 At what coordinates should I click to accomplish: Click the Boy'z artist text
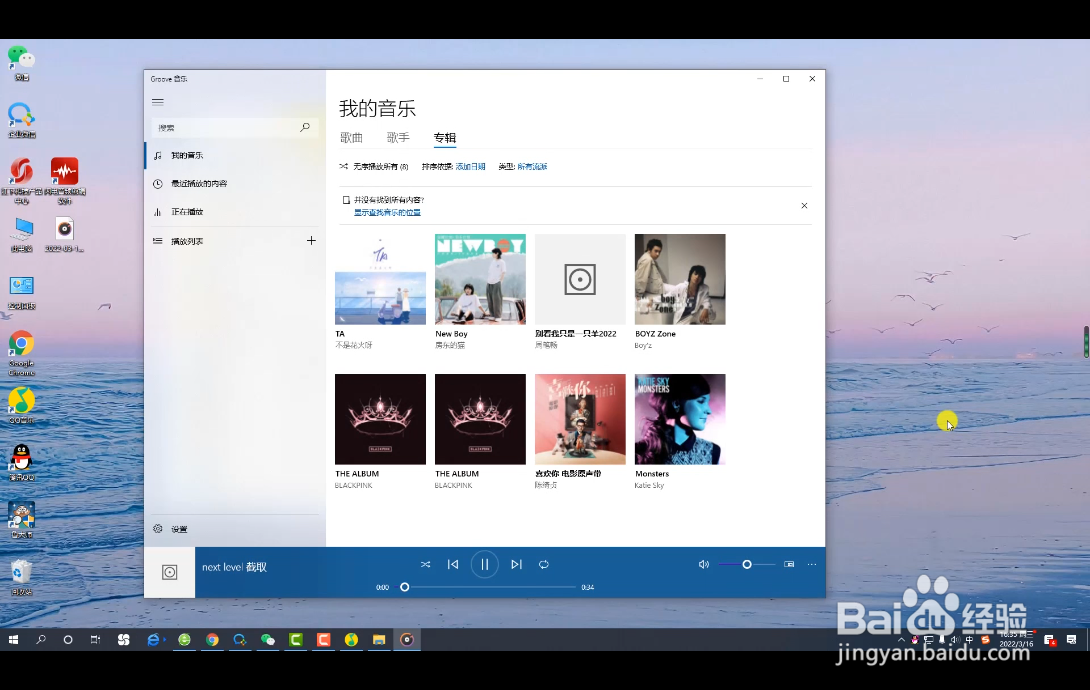tap(643, 345)
